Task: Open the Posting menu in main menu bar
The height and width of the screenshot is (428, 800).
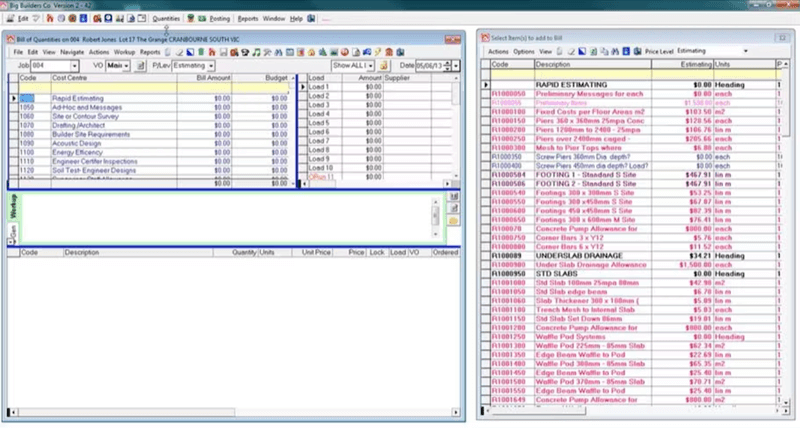Action: click(219, 18)
